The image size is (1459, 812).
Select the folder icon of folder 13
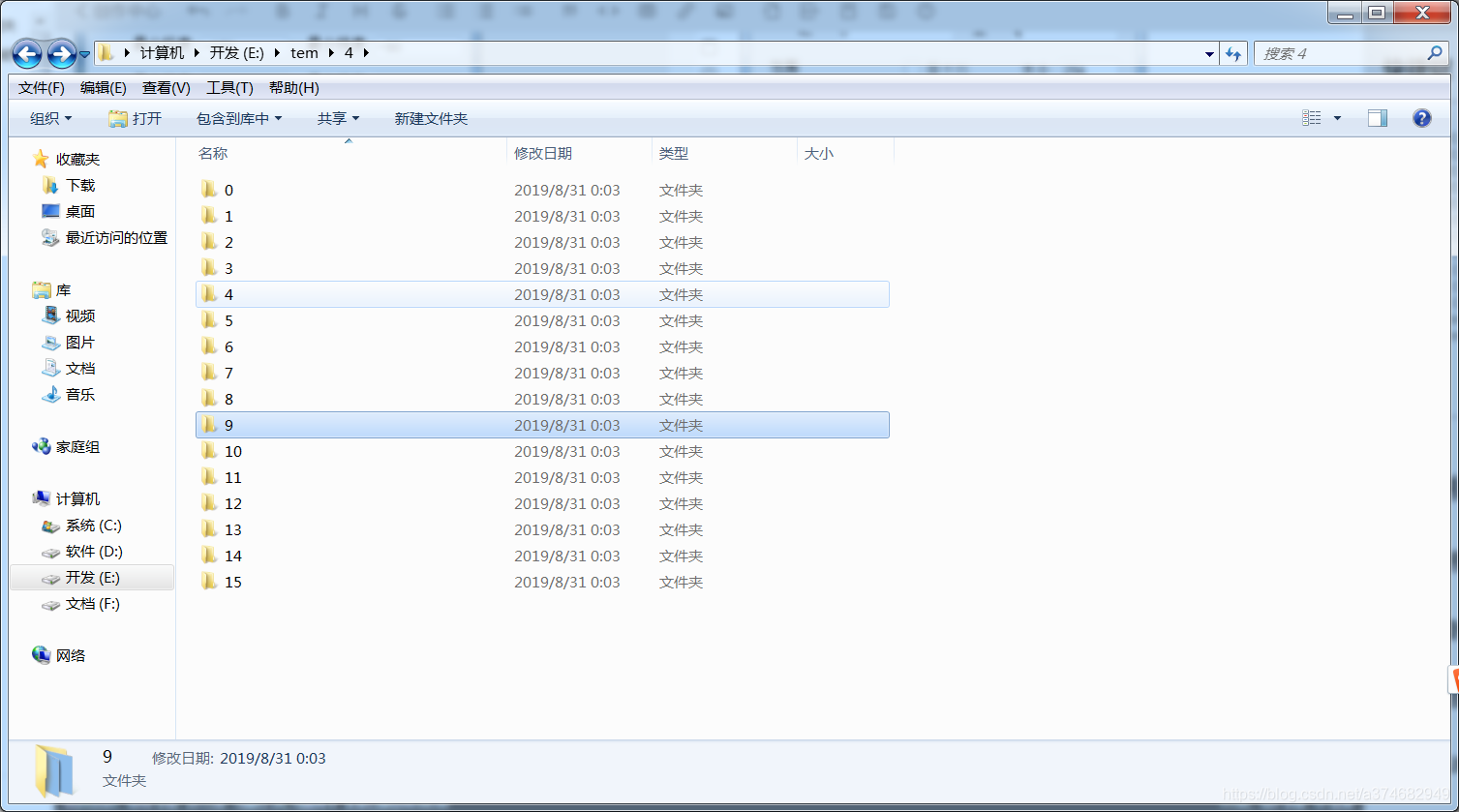point(208,529)
